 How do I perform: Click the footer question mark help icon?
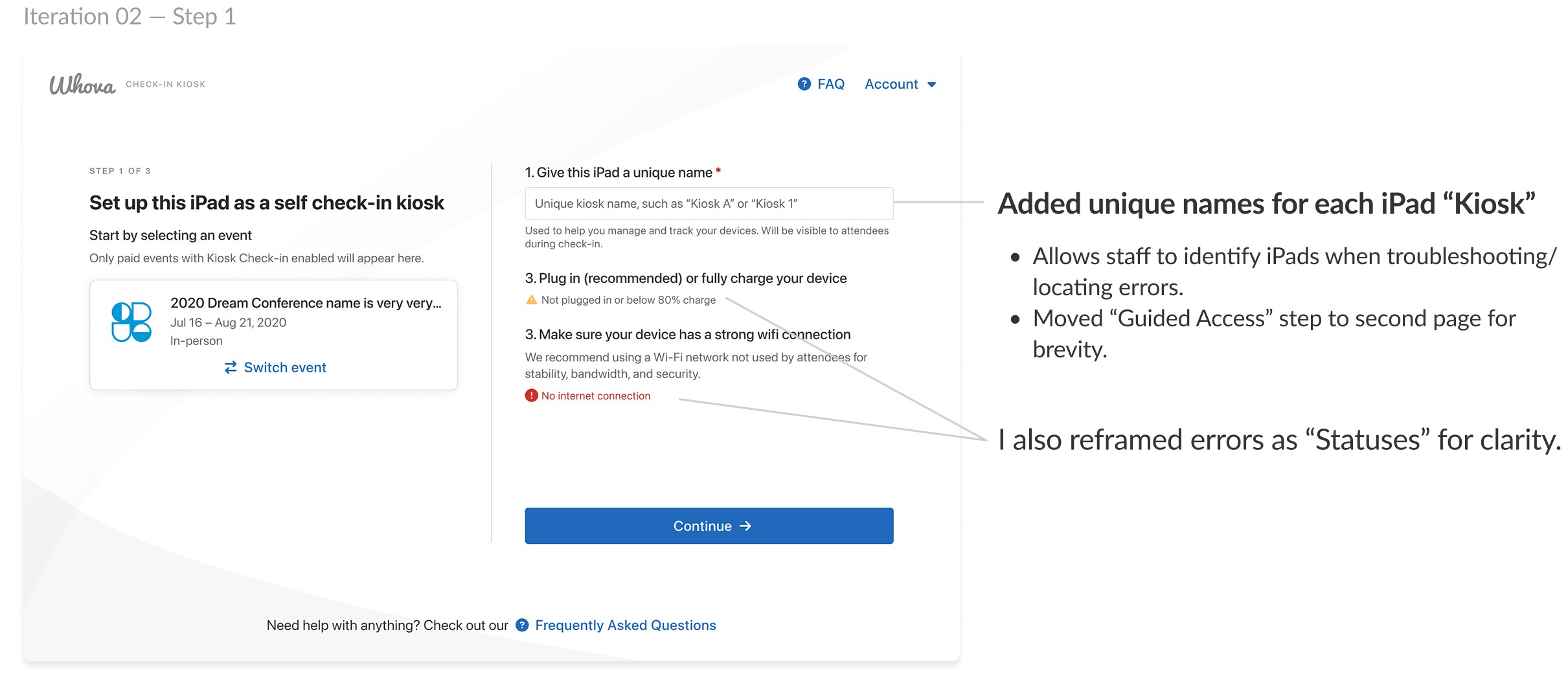[x=522, y=625]
